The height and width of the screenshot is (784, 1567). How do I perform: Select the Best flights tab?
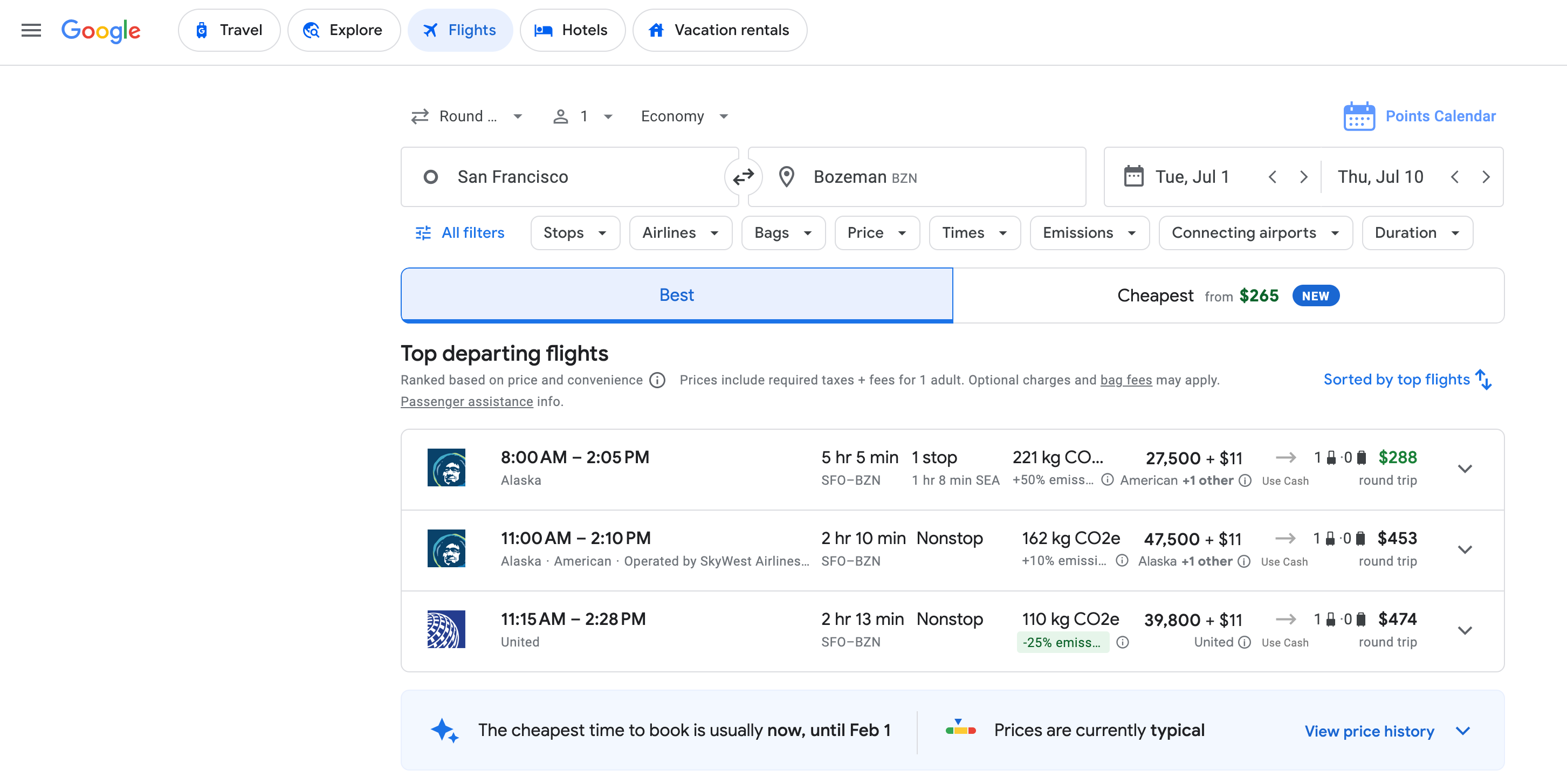pos(677,295)
